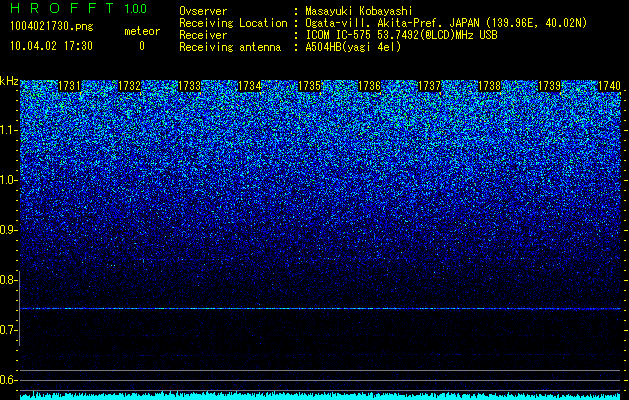The height and width of the screenshot is (400, 629).
Task: Click the meteor count 0
Action: (142, 46)
